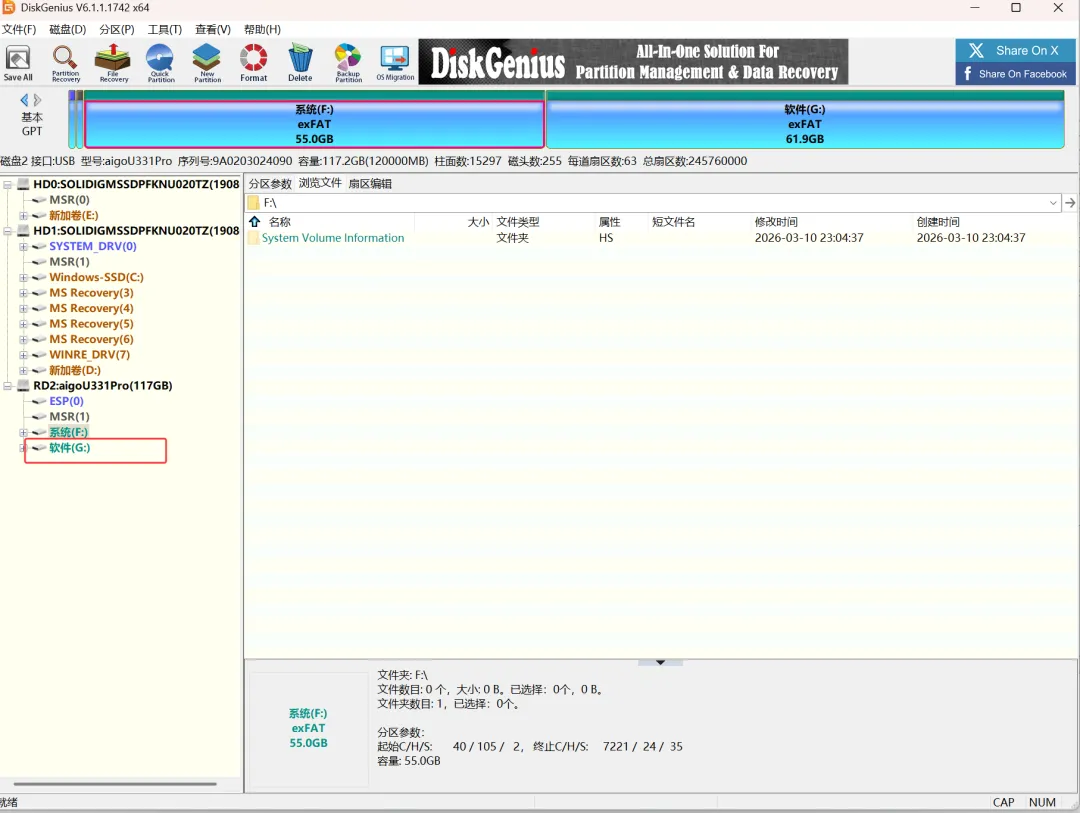Collapse the HD0 disk tree node
Viewport: 1080px width, 813px height.
[x=8, y=185]
